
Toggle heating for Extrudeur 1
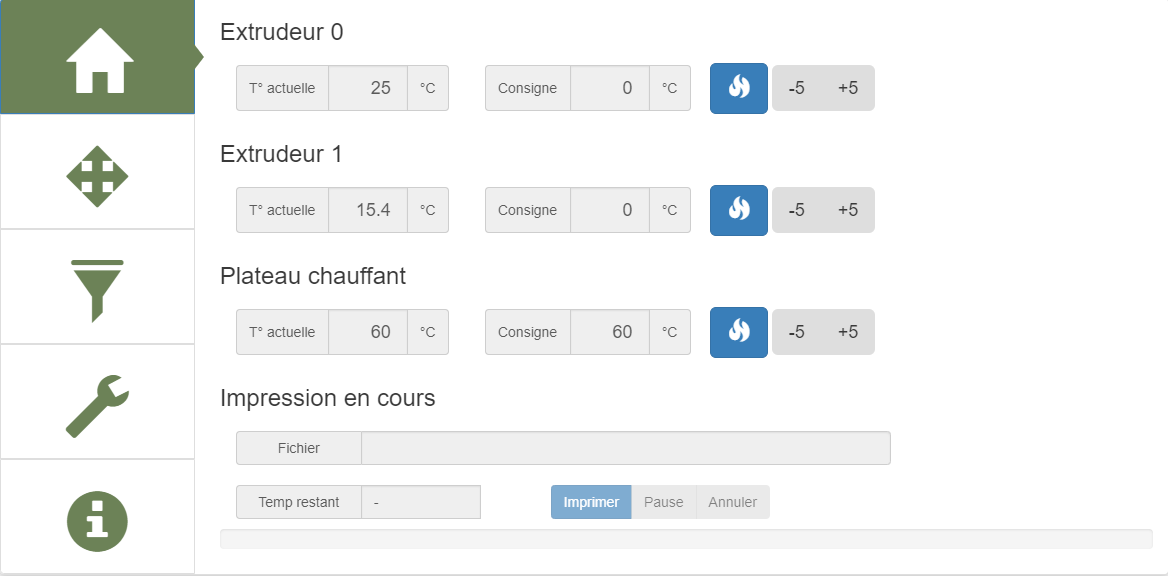(739, 210)
